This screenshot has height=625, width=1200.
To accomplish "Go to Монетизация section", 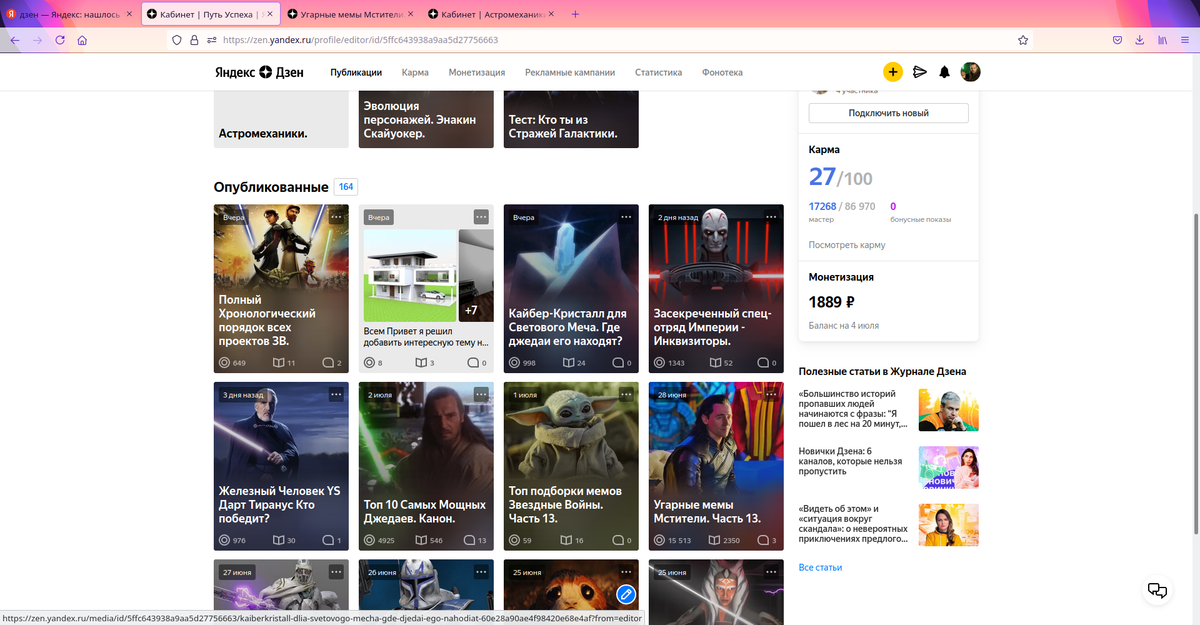I will click(x=477, y=72).
